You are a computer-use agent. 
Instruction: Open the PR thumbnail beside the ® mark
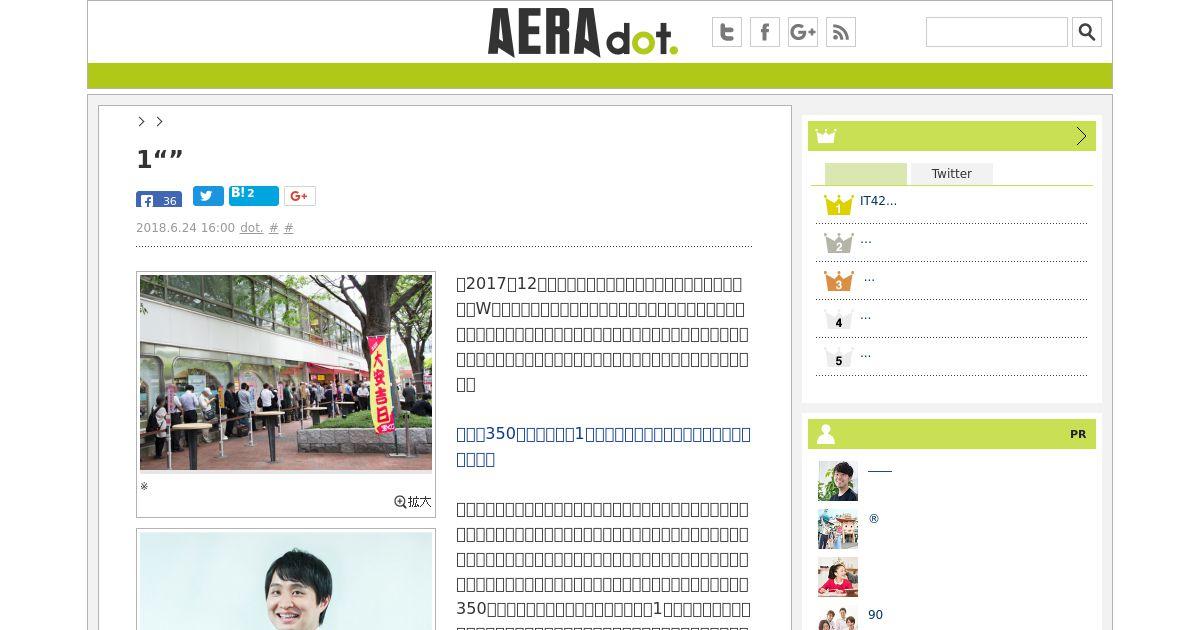[x=838, y=529]
